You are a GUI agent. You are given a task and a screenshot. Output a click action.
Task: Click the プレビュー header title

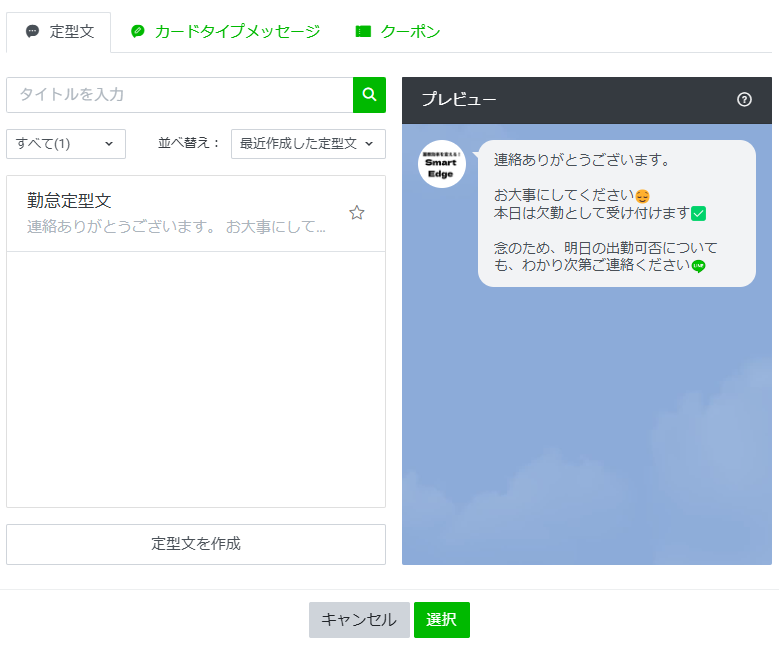[459, 100]
